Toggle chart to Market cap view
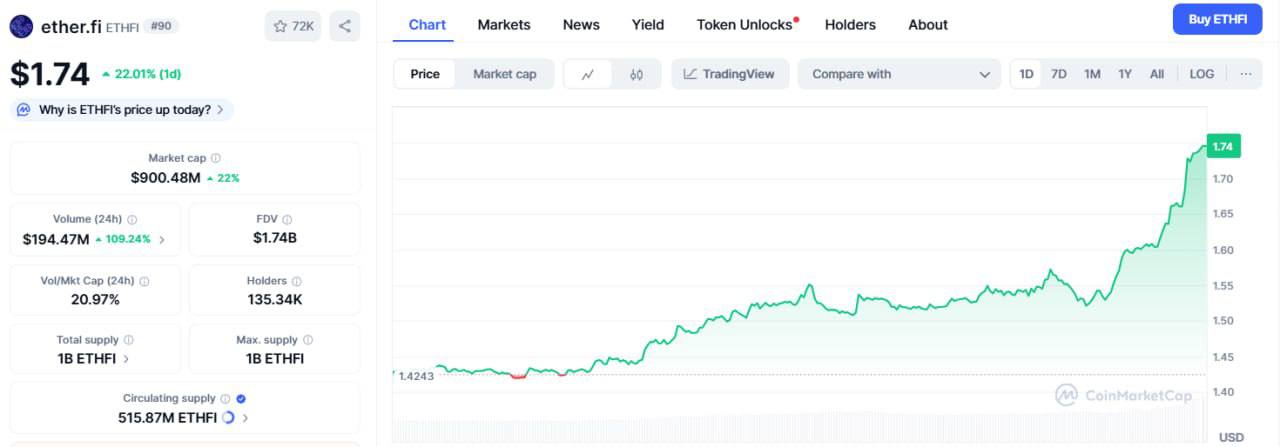 click(x=504, y=74)
